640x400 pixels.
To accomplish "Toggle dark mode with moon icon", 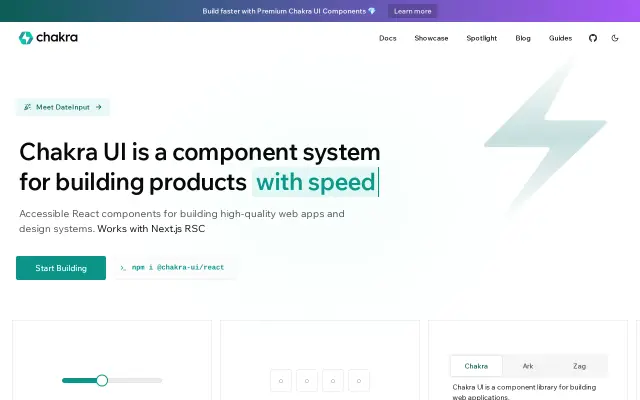I will pos(615,38).
